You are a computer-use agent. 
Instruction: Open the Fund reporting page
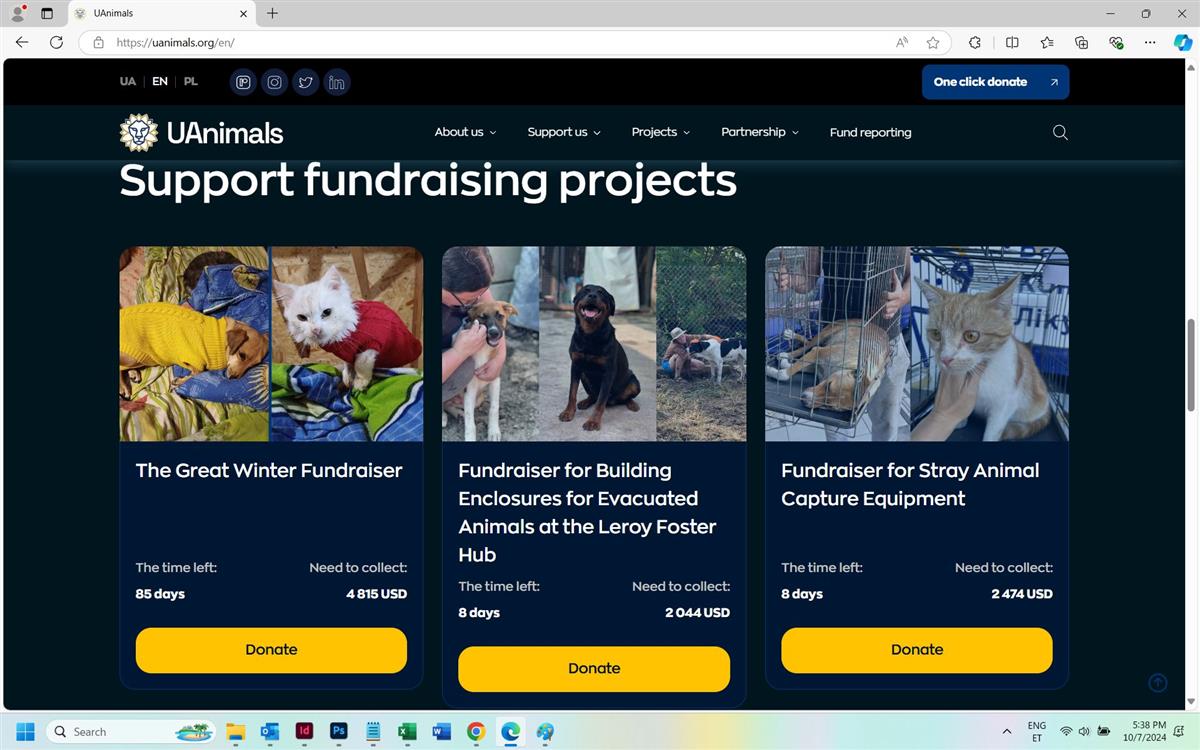pos(870,132)
